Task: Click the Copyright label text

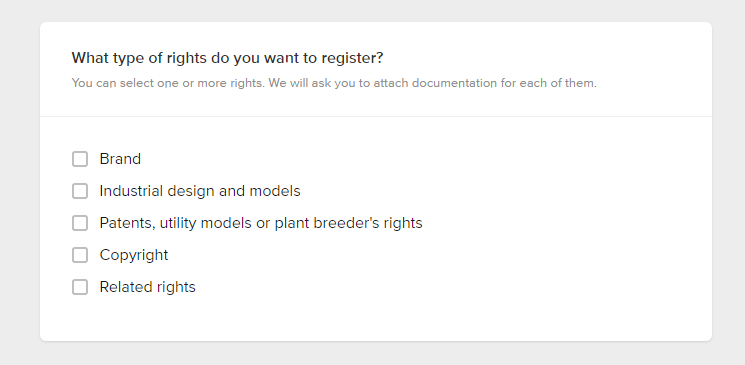Action: coord(134,255)
